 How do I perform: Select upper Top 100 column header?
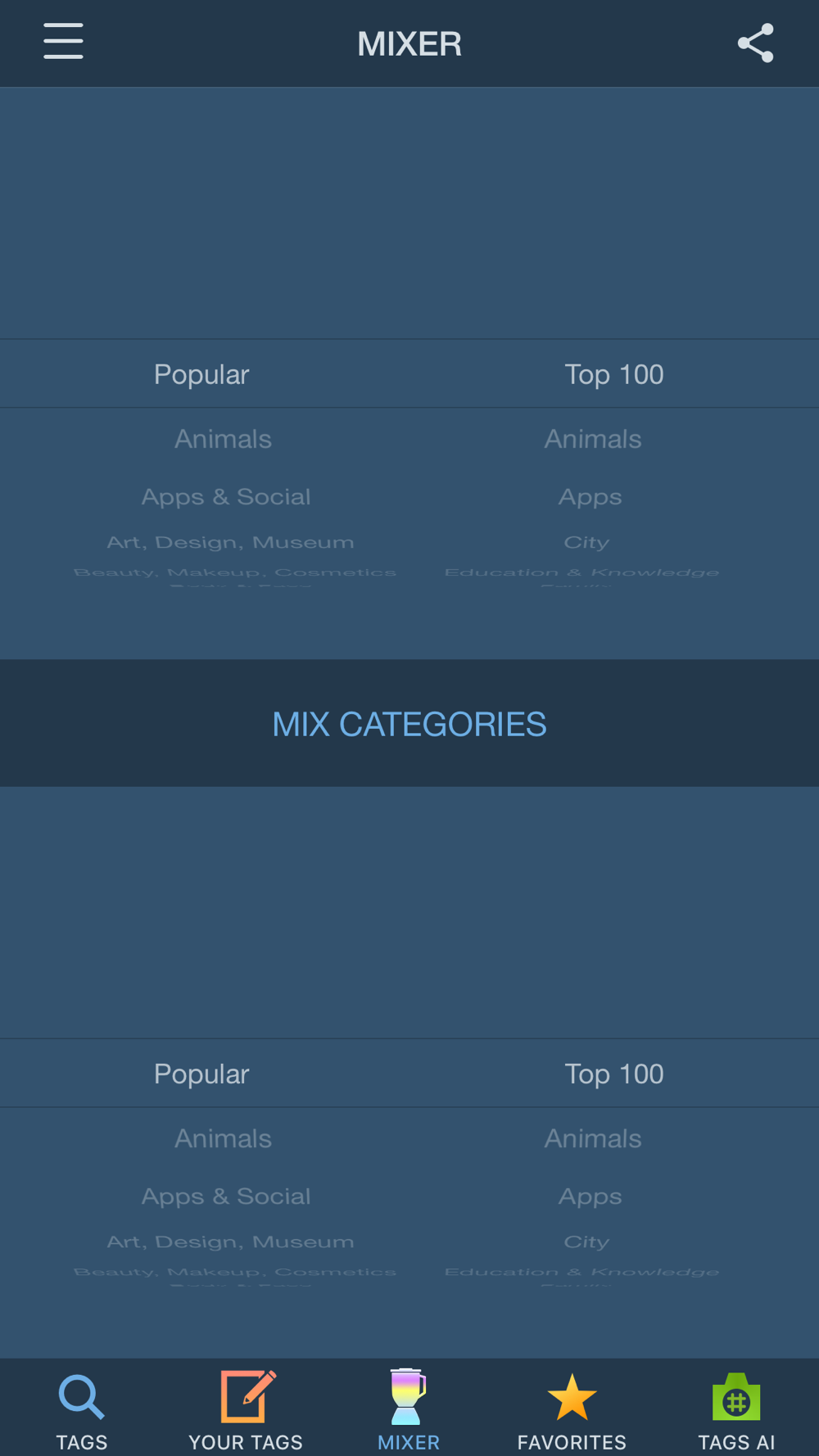pyautogui.click(x=614, y=374)
